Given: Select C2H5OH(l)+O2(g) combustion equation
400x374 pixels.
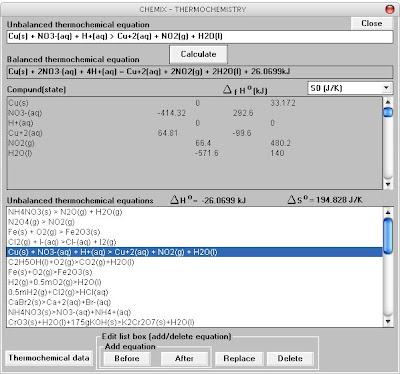Looking at the screenshot, I should click(x=195, y=262).
